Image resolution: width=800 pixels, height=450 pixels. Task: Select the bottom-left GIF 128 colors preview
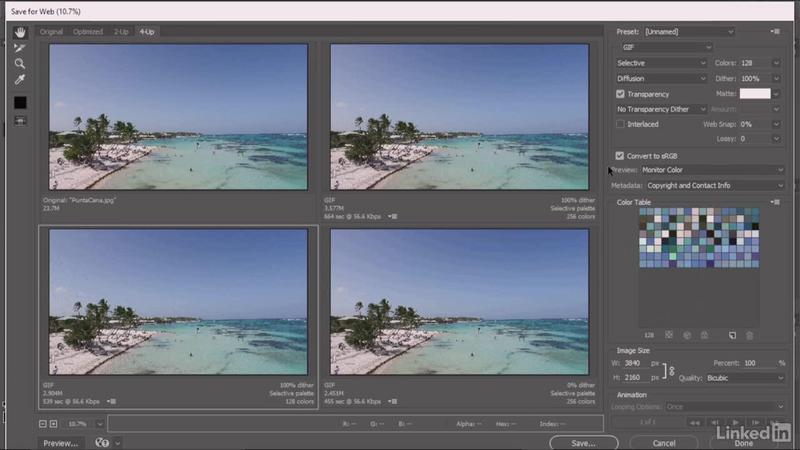178,302
